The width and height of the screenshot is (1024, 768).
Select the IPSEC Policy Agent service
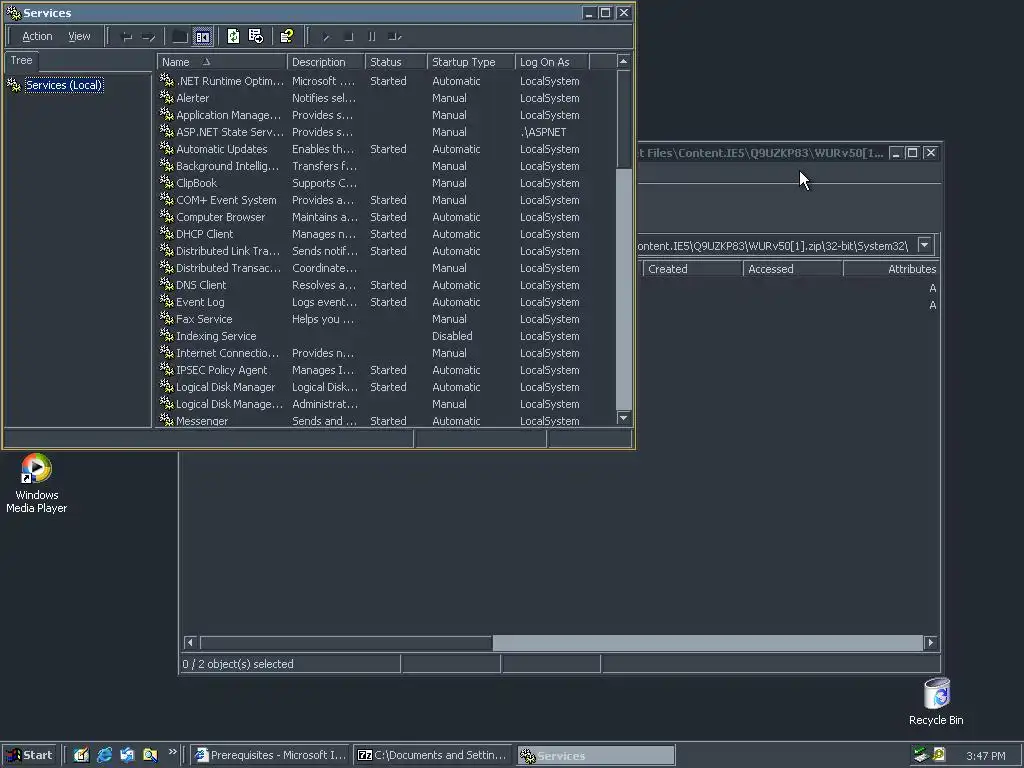click(385, 370)
